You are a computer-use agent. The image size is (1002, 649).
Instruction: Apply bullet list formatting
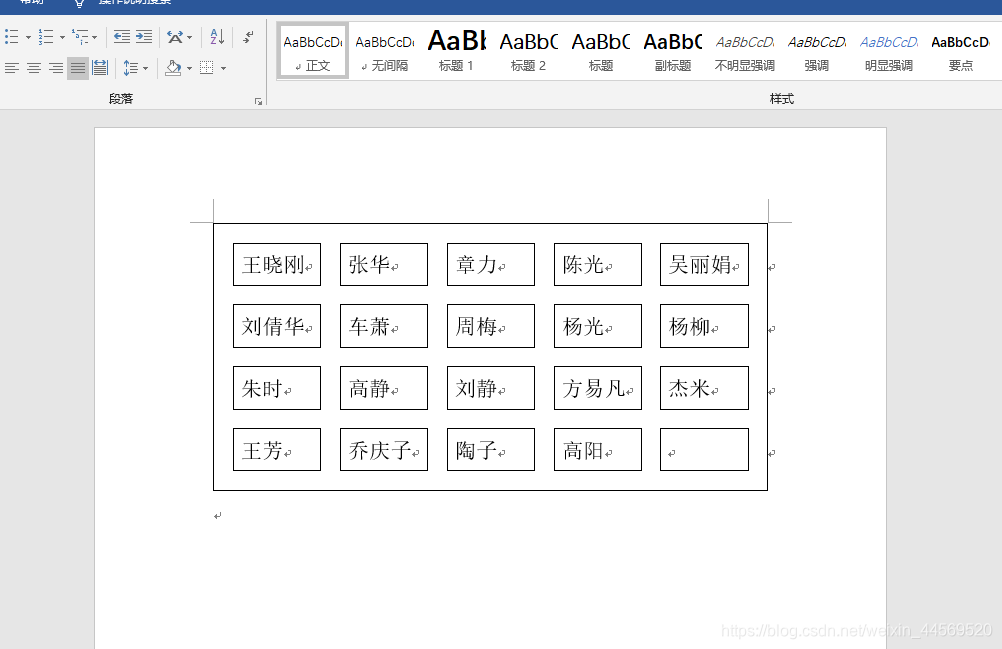(12, 36)
